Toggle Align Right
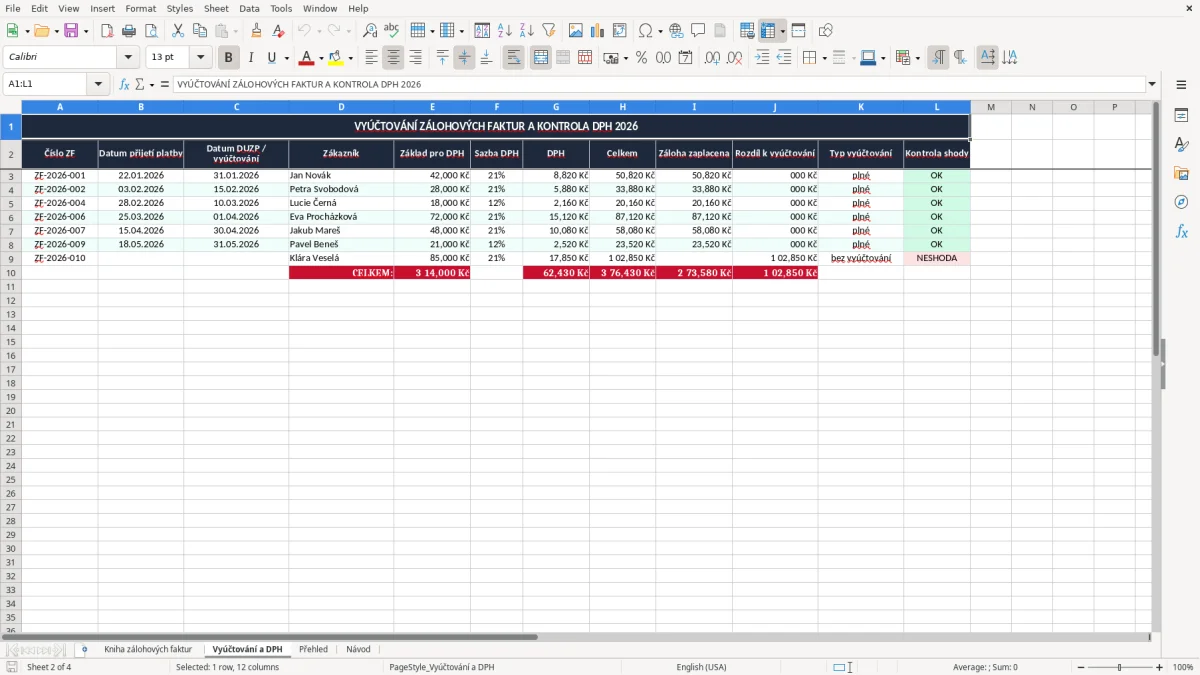1200x675 pixels. tap(416, 58)
